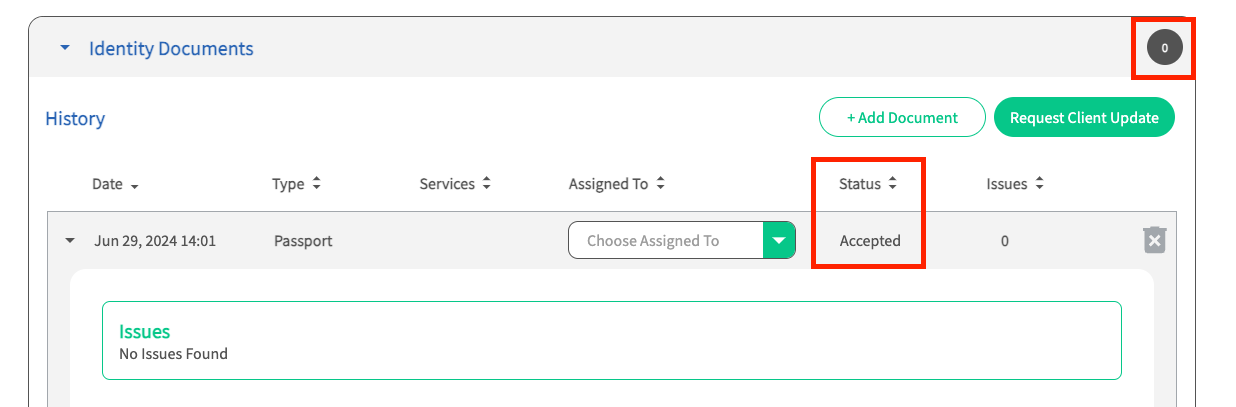Click the Passport type cell
Viewport: 1236px width, 407px height.
(x=303, y=241)
